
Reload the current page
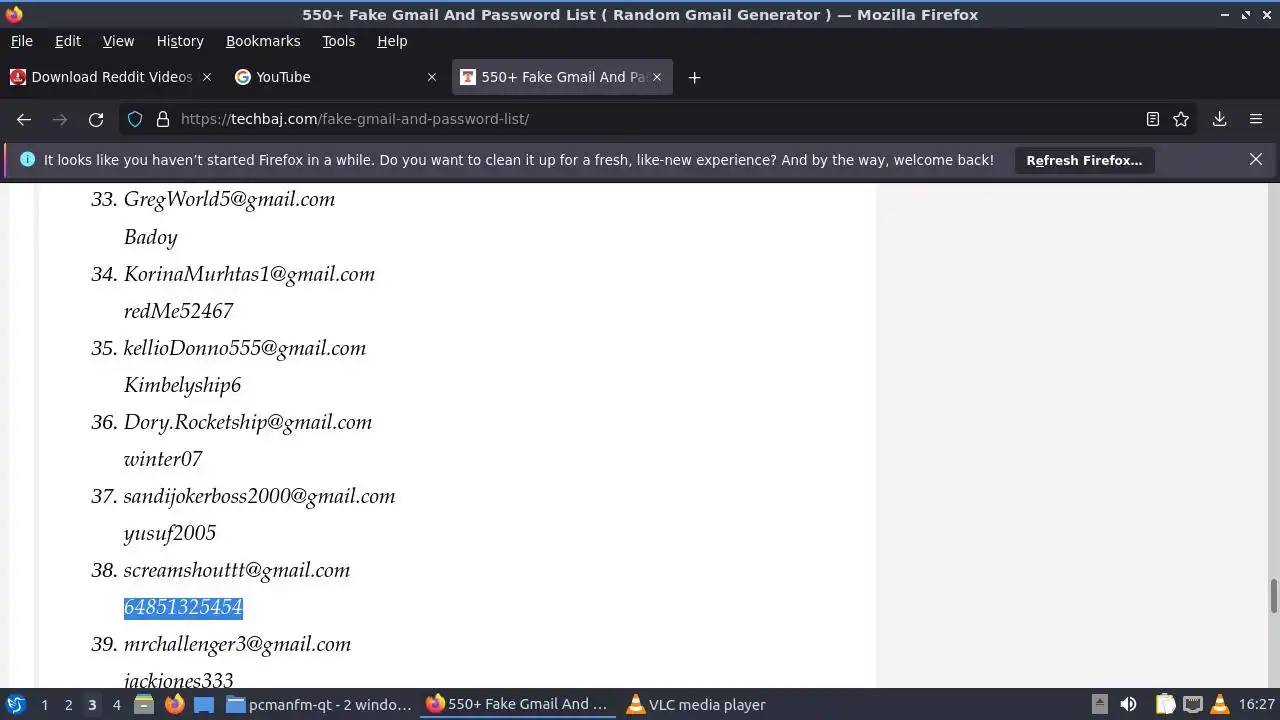96,119
